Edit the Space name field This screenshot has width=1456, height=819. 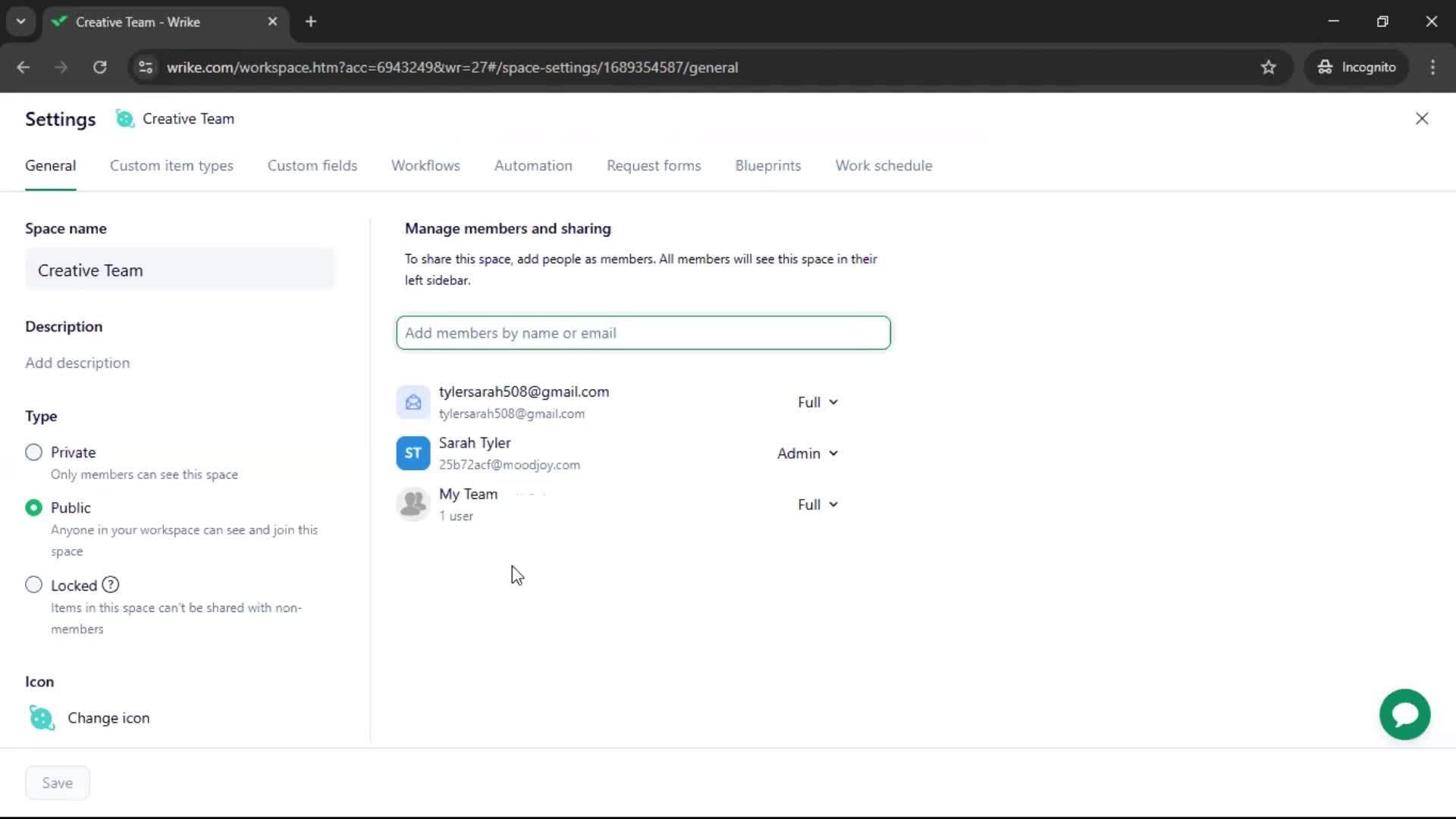[x=180, y=270]
